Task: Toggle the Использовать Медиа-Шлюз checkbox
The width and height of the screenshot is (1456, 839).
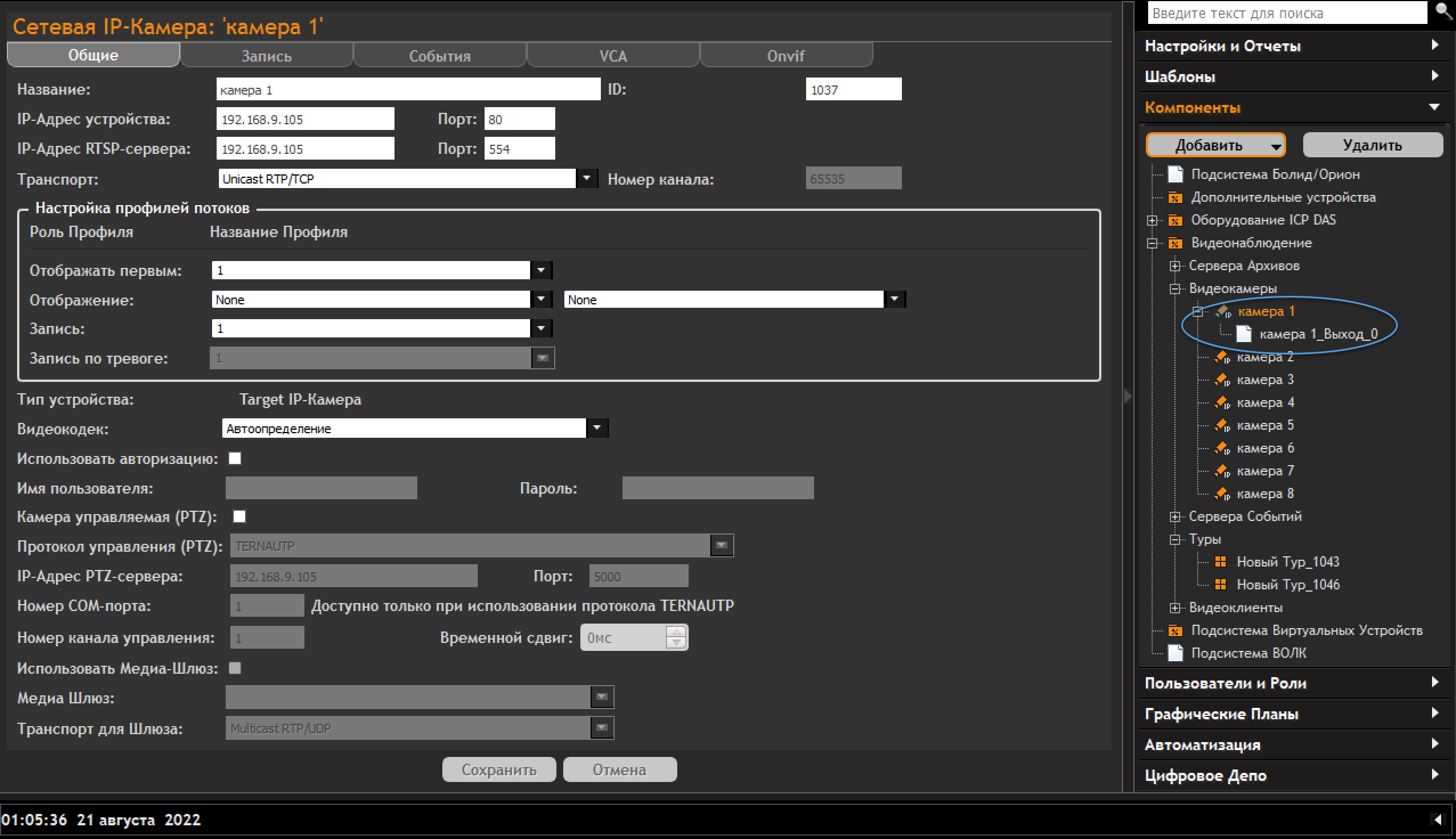Action: pos(234,668)
